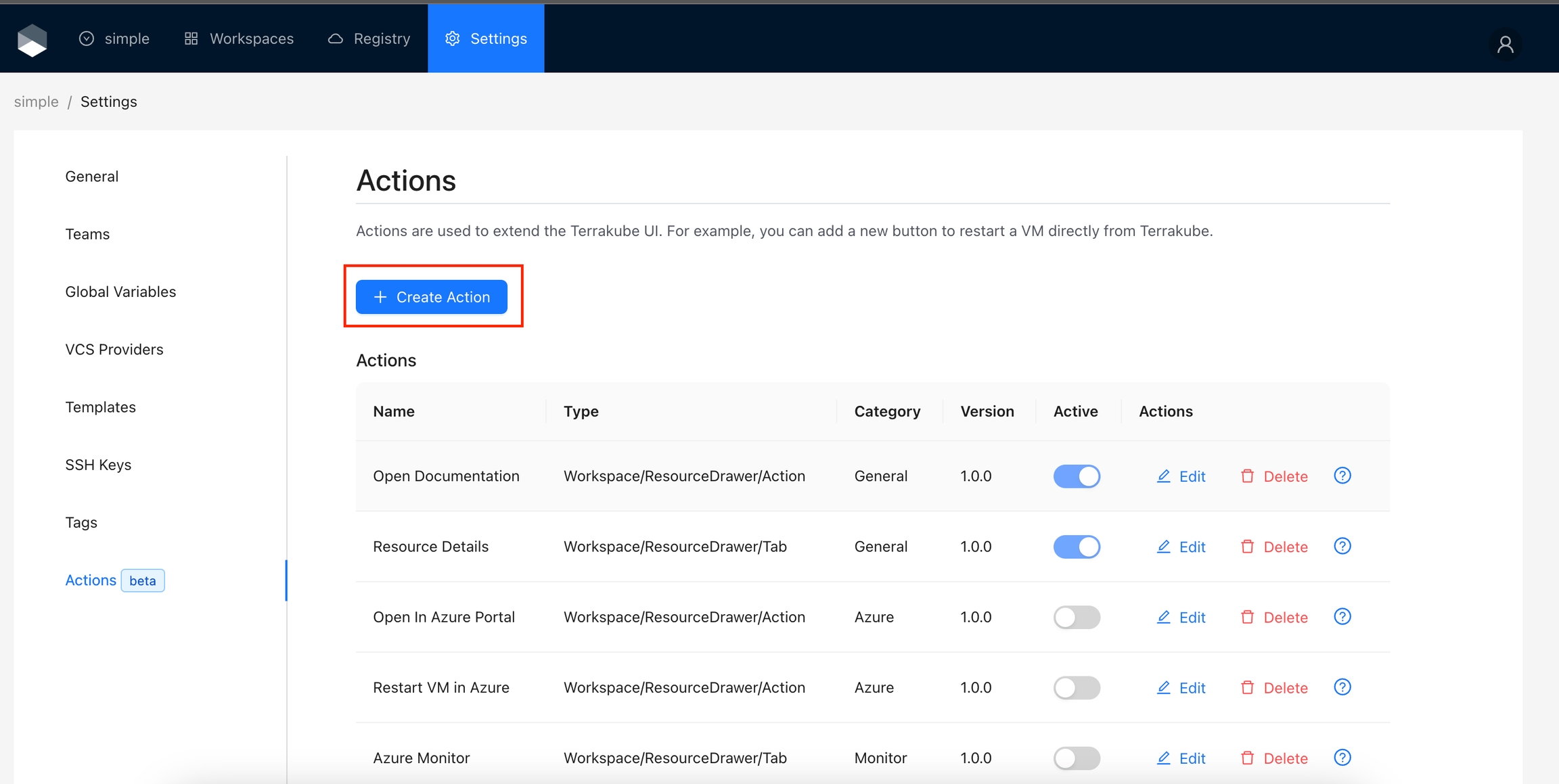This screenshot has height=784, width=1559.
Task: Open the simple organization selector
Action: [114, 39]
